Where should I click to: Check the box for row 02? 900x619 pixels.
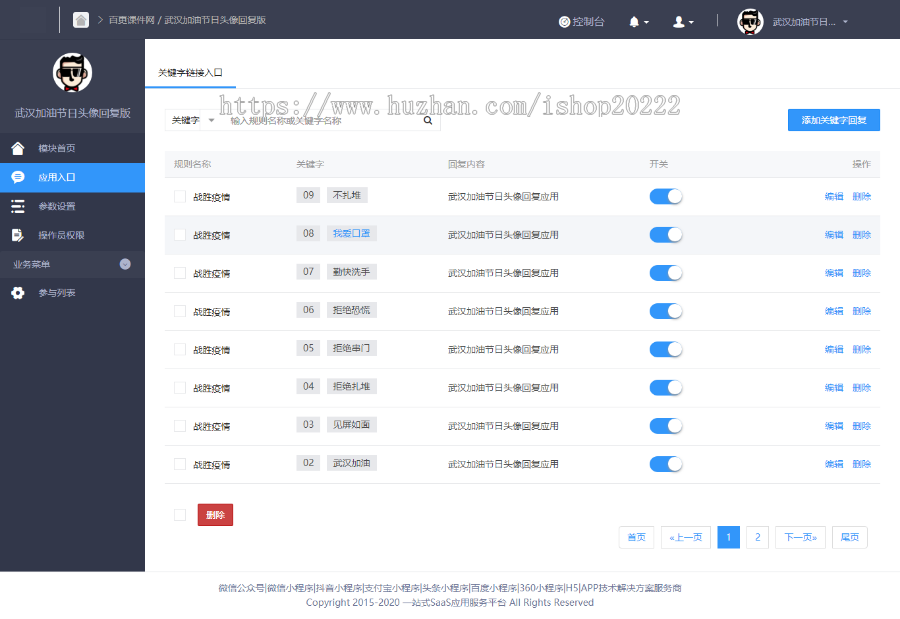pos(180,464)
